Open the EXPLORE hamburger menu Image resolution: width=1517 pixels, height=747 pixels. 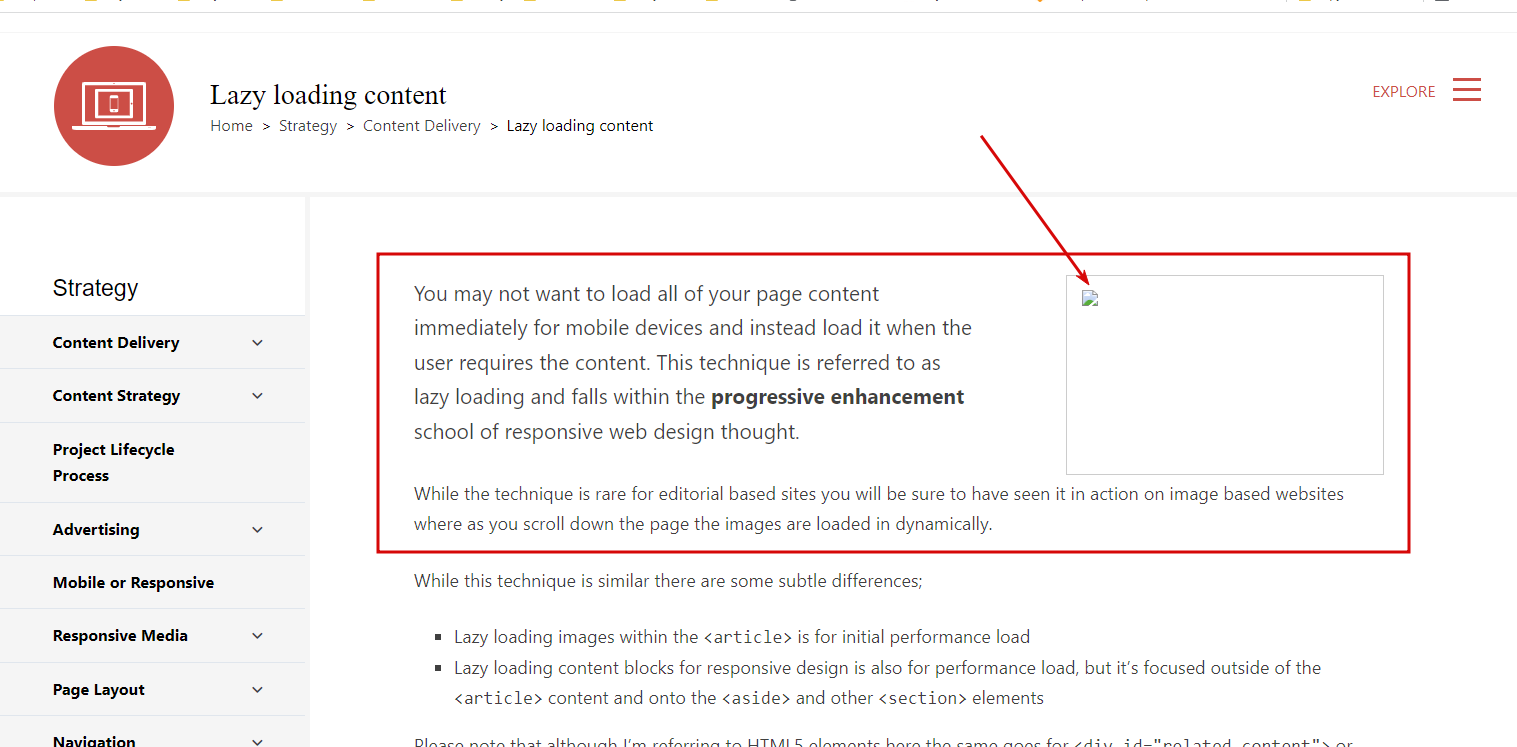tap(1466, 89)
